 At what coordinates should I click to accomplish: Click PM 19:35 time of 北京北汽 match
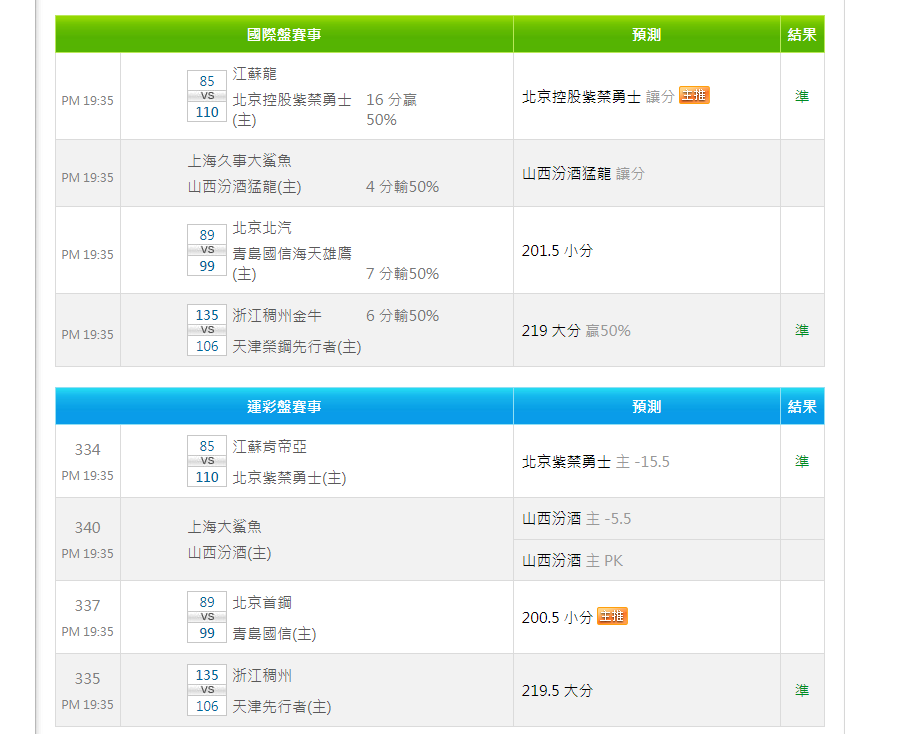tap(87, 254)
